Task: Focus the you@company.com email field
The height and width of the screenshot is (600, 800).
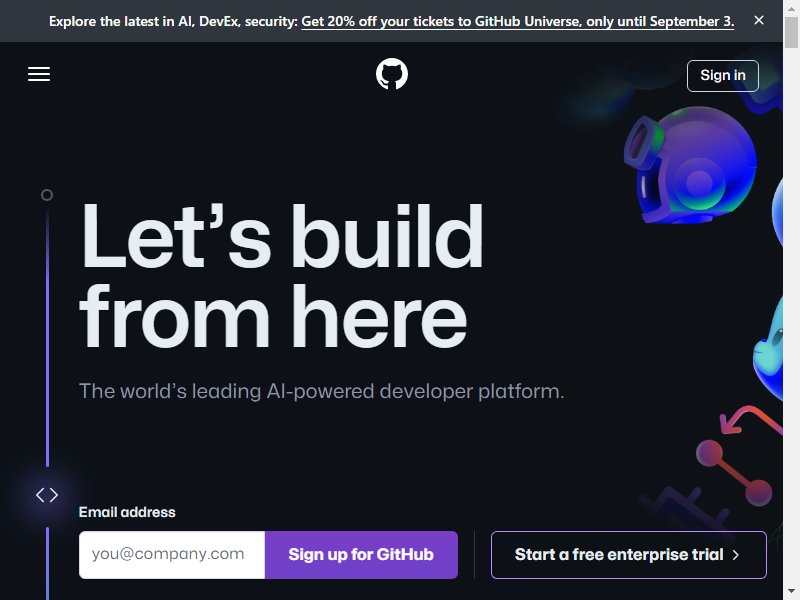Action: coord(172,555)
